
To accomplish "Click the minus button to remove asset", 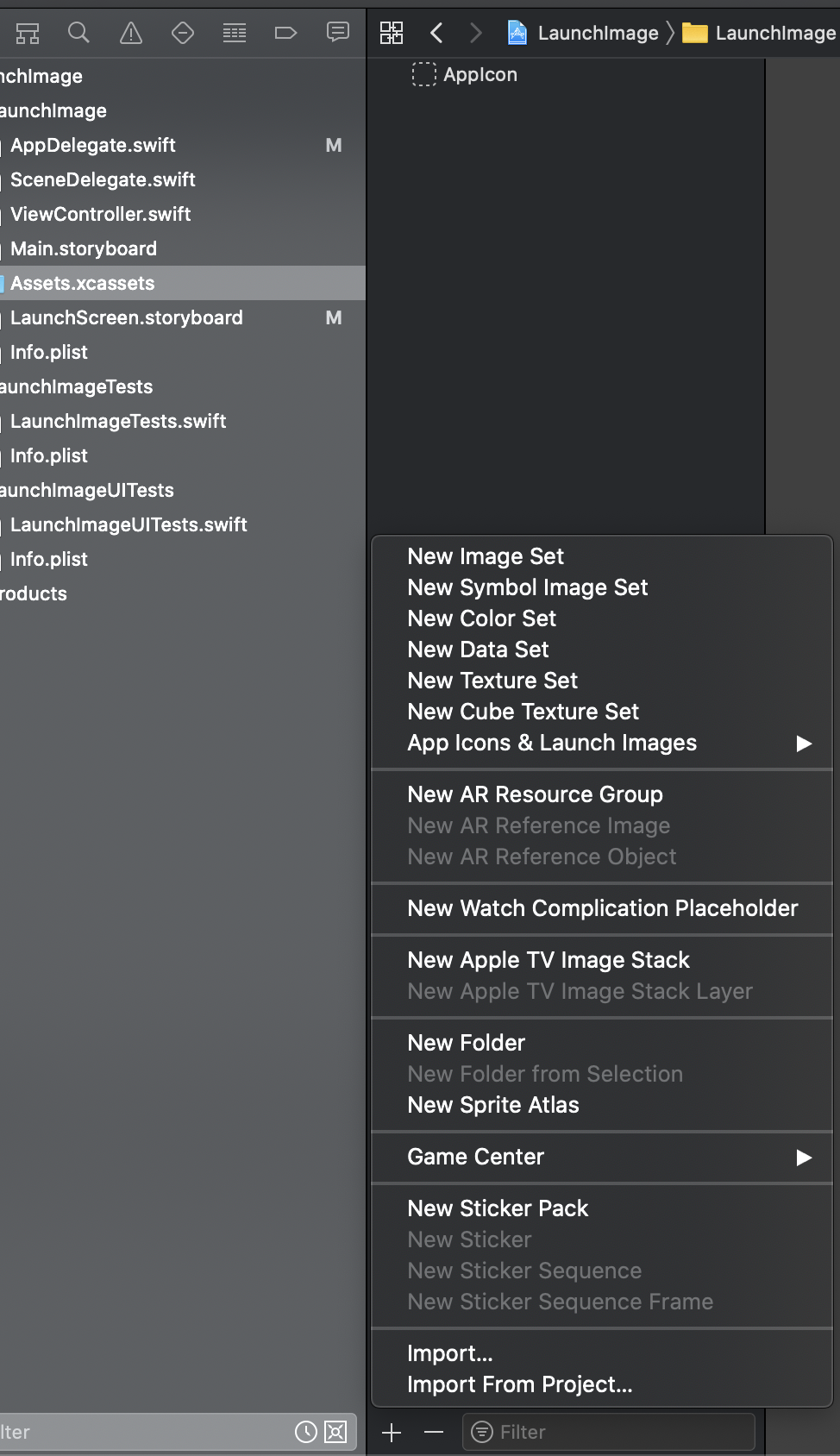I will (x=434, y=1433).
